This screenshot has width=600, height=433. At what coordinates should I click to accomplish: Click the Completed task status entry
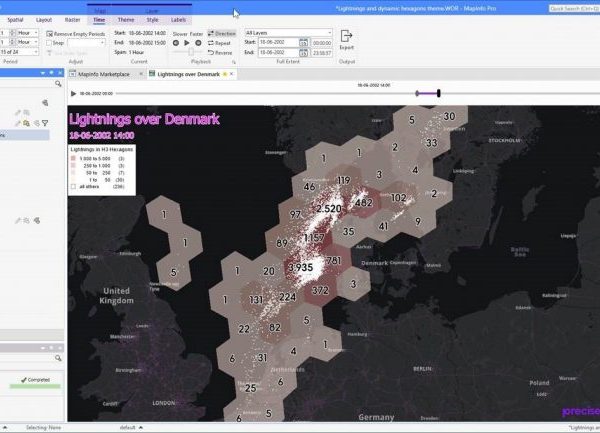[x=35, y=380]
